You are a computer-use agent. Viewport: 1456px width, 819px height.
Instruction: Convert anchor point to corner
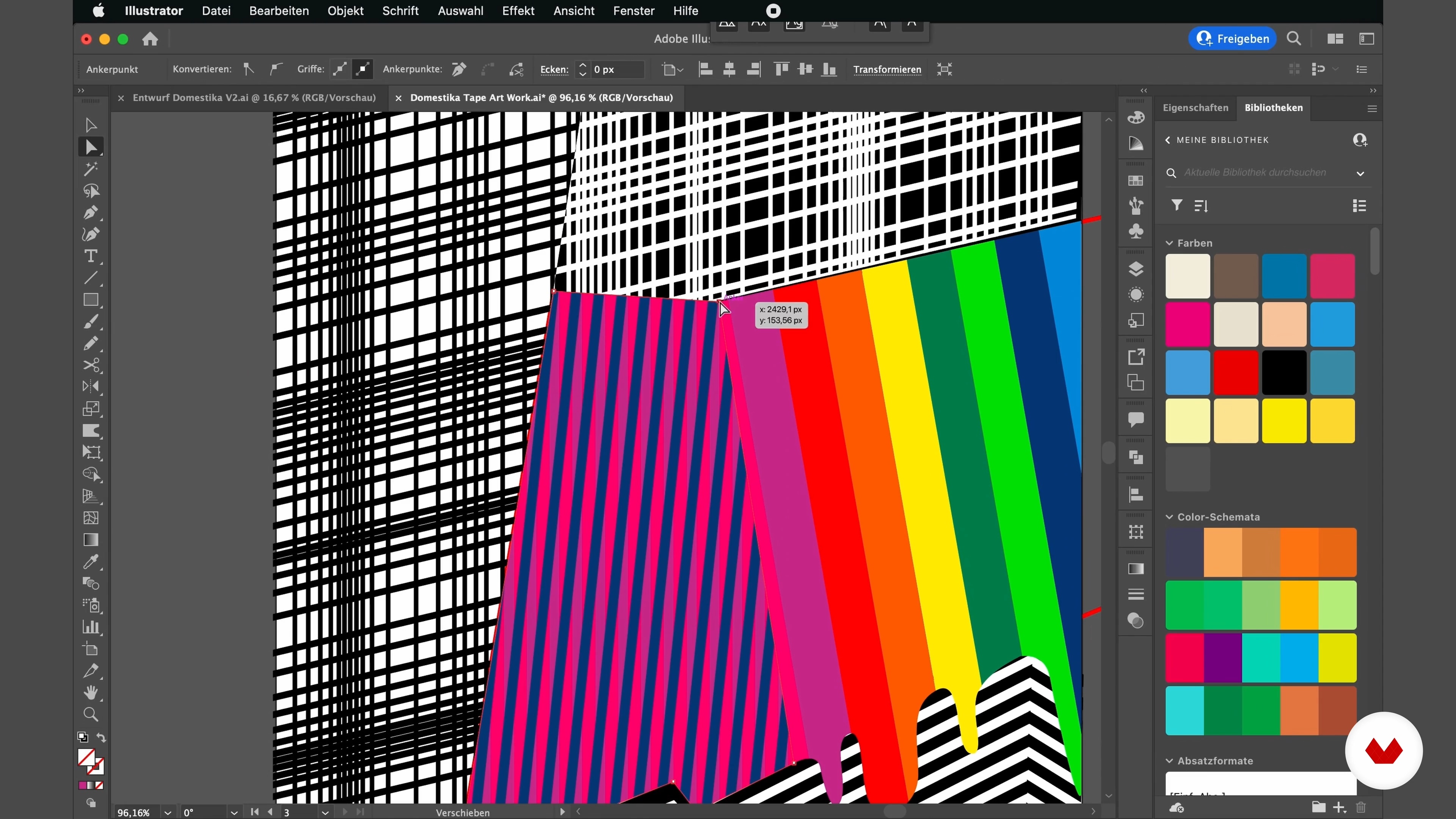pyautogui.click(x=249, y=69)
